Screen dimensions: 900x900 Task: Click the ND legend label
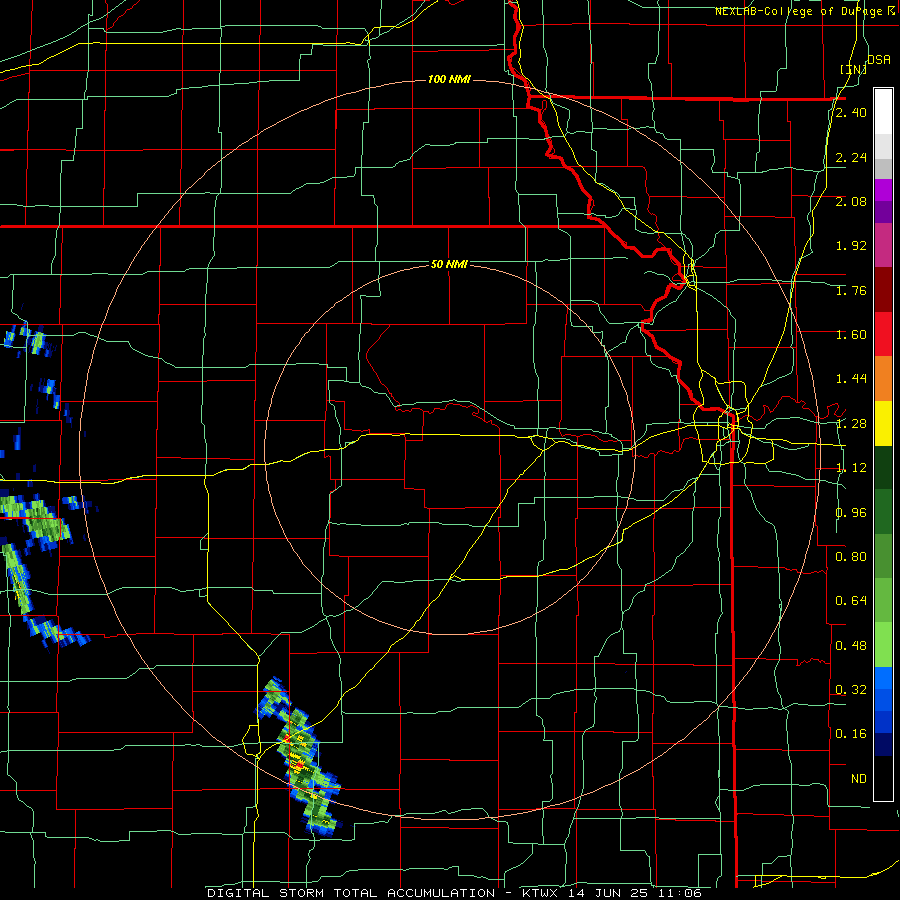[x=859, y=779]
